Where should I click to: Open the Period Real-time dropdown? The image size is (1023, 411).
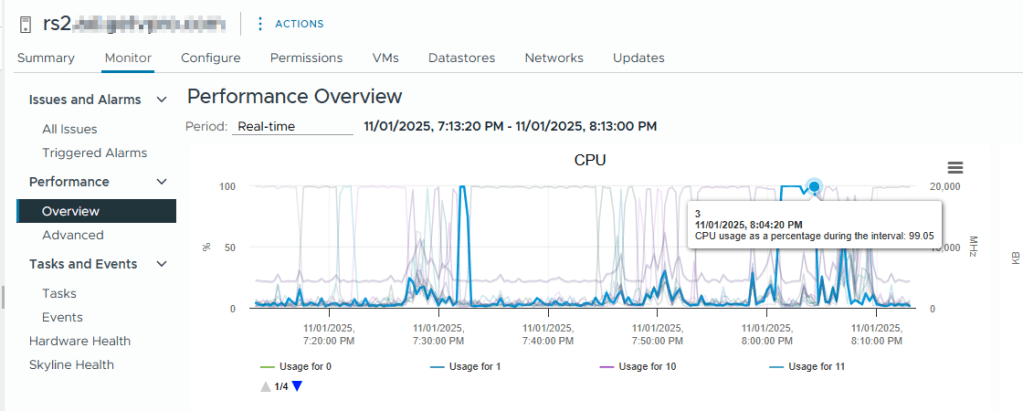pyautogui.click(x=293, y=127)
